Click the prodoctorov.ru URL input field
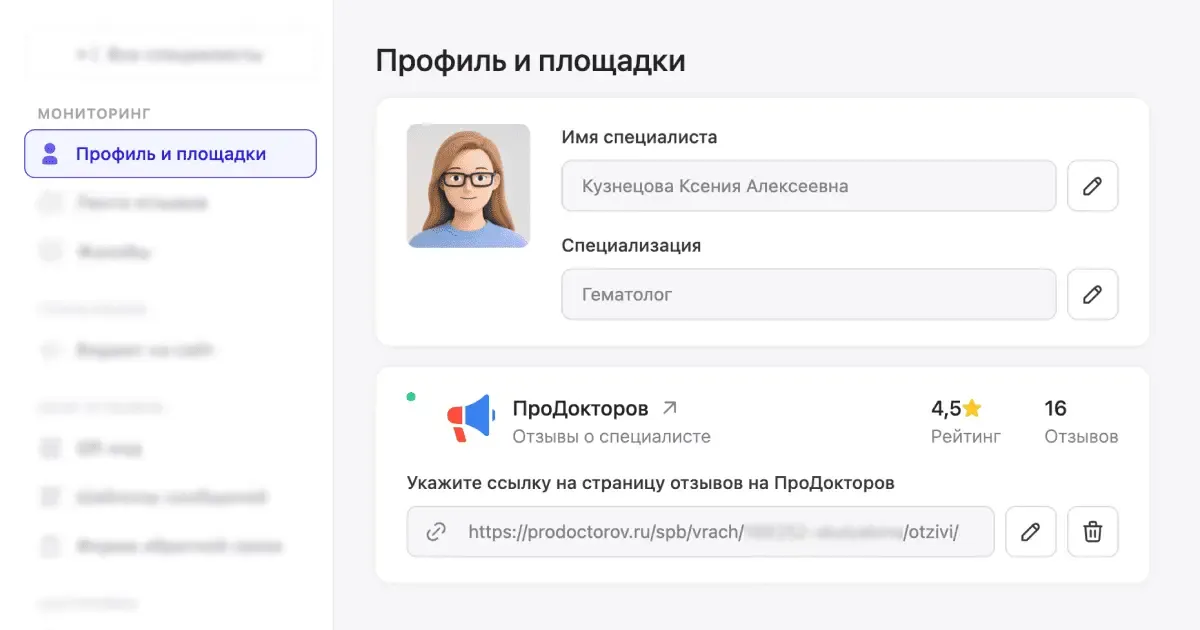Viewport: 1200px width, 630px height. point(700,532)
